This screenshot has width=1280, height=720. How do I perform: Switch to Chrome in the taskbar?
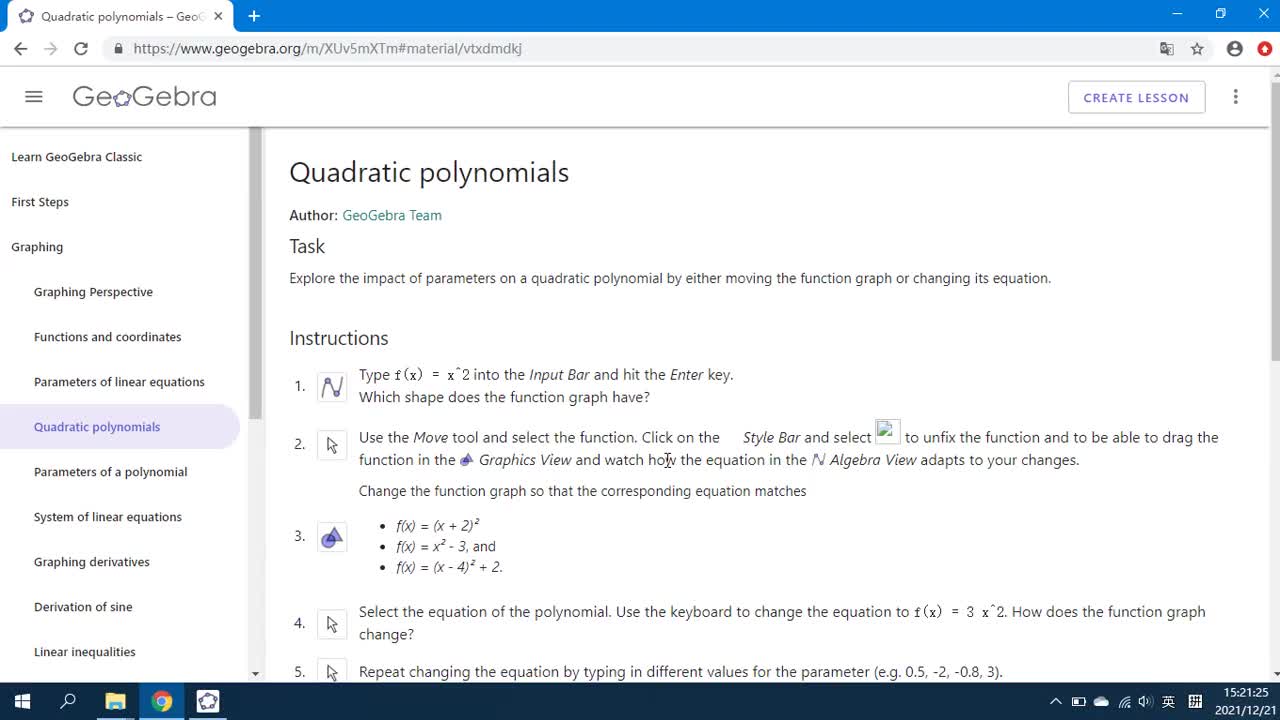click(x=162, y=701)
